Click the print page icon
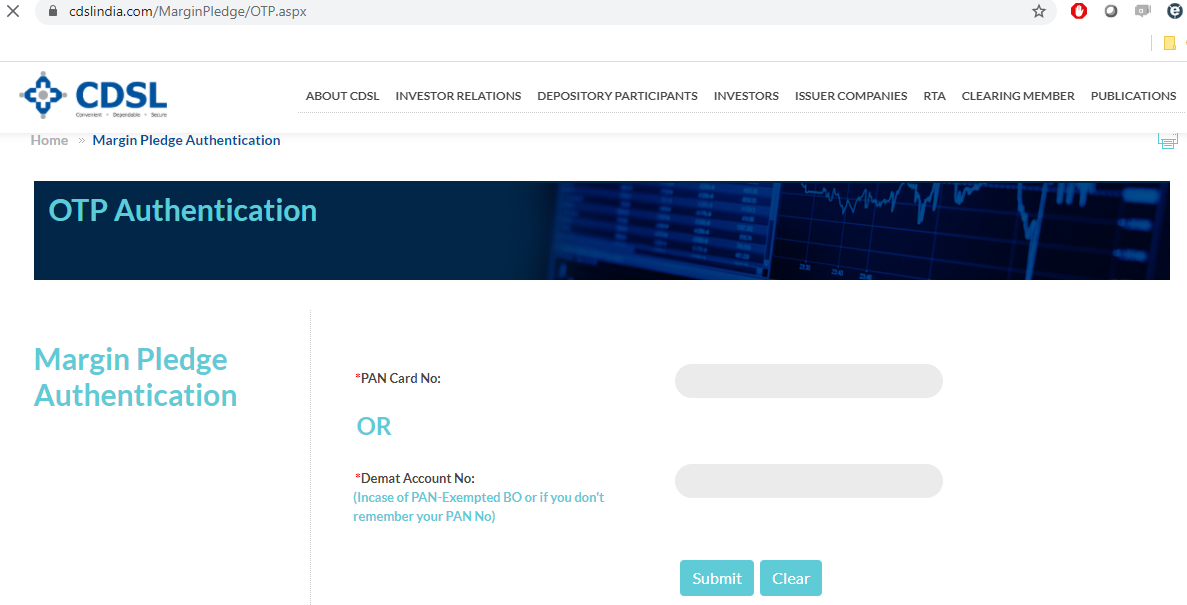The width and height of the screenshot is (1187, 605). [1167, 140]
